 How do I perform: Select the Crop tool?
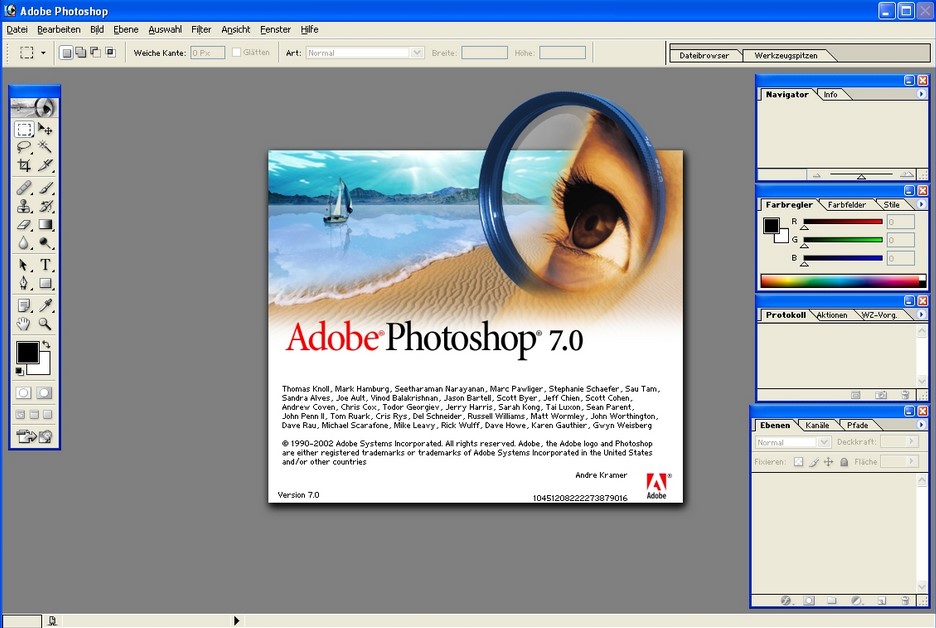(x=24, y=166)
